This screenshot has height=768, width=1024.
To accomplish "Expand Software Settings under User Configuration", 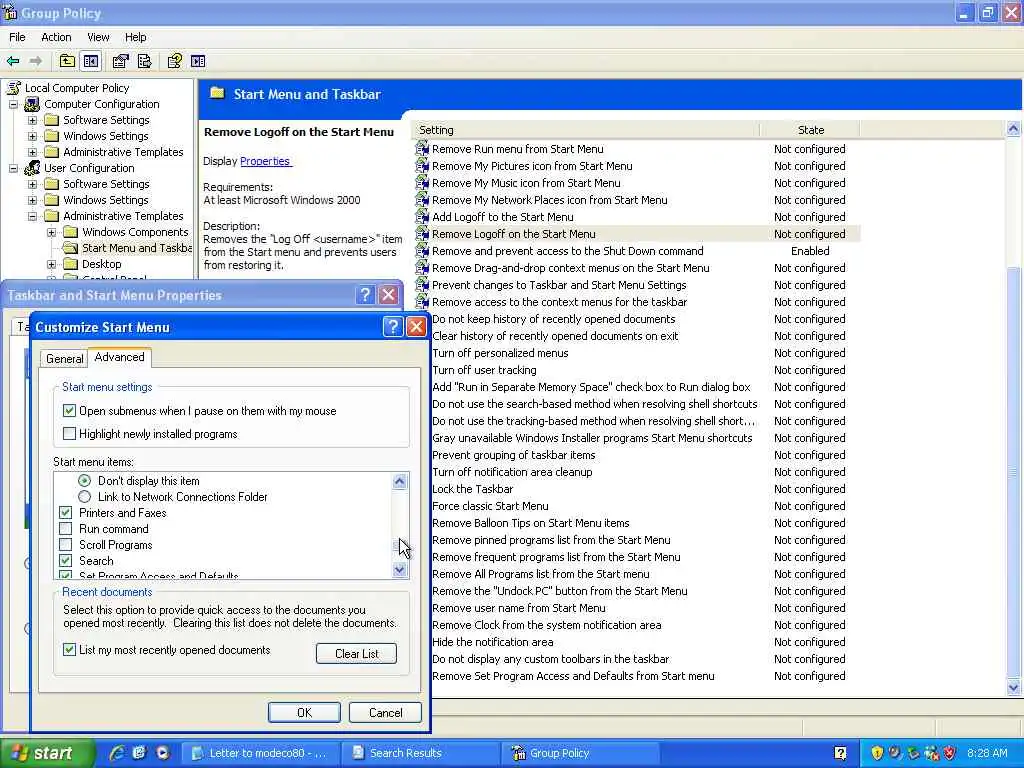I will click(32, 184).
